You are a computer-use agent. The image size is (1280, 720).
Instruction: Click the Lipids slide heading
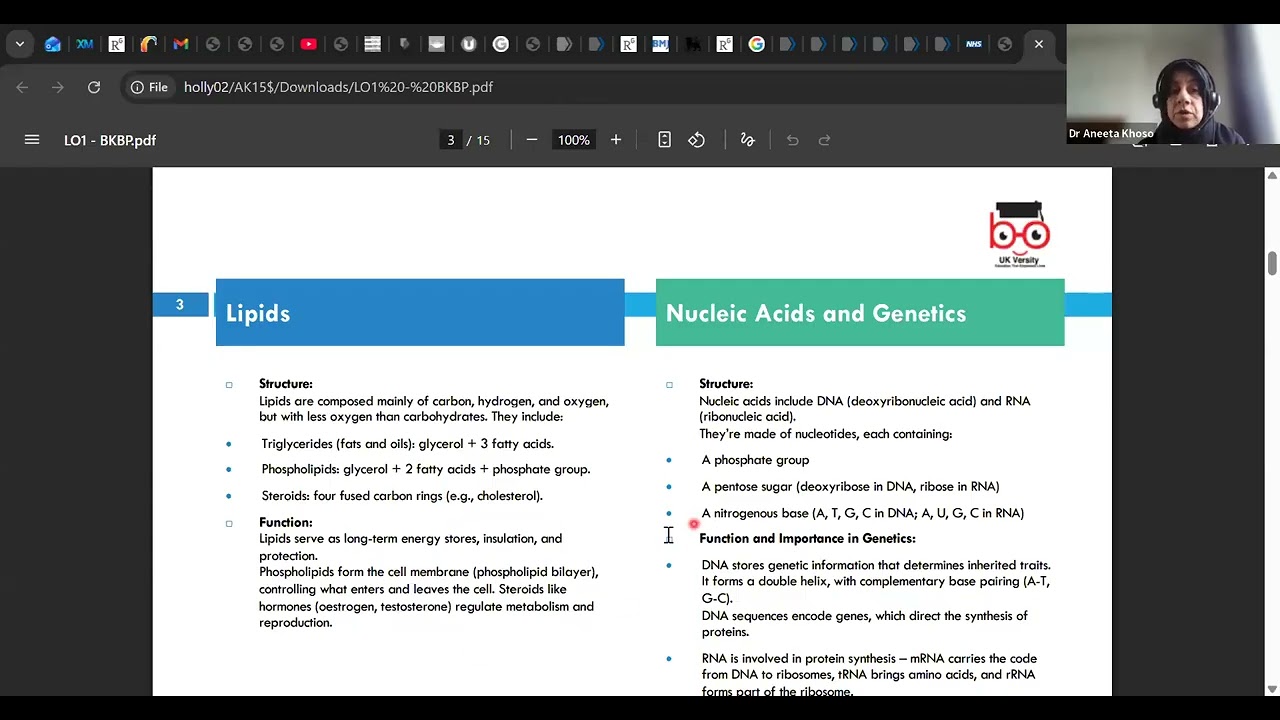coord(258,314)
